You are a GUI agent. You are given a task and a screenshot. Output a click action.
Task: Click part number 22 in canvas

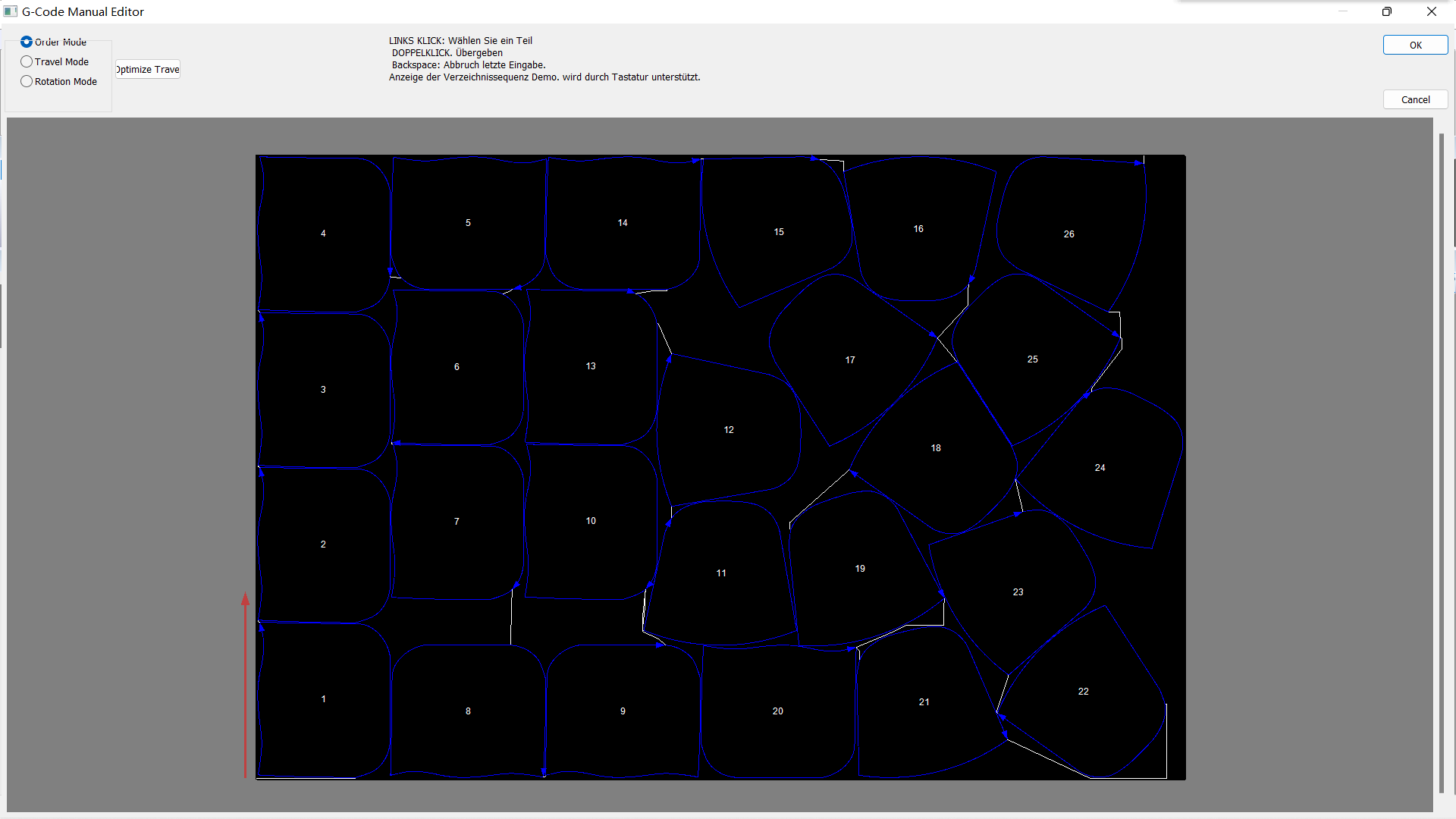1083,691
